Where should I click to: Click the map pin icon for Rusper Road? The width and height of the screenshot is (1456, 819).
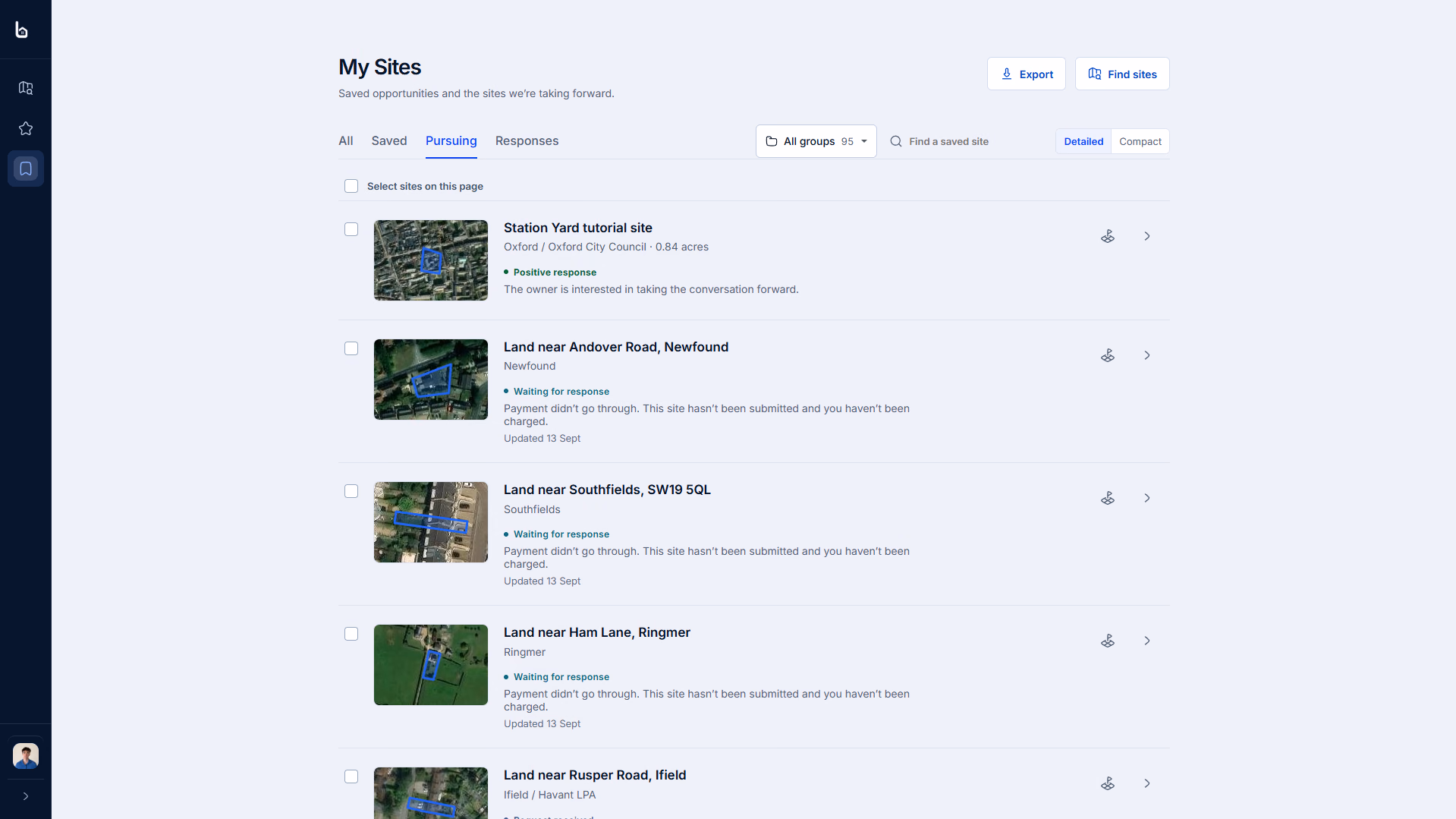pos(1108,783)
